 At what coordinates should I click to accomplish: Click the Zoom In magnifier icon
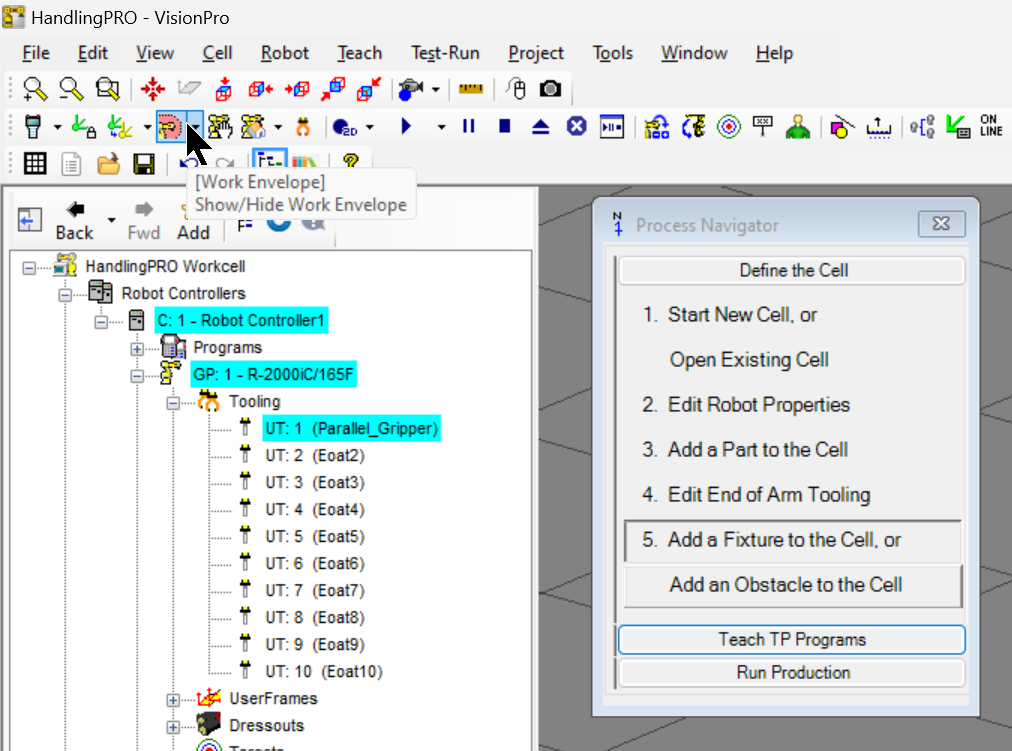tap(34, 89)
